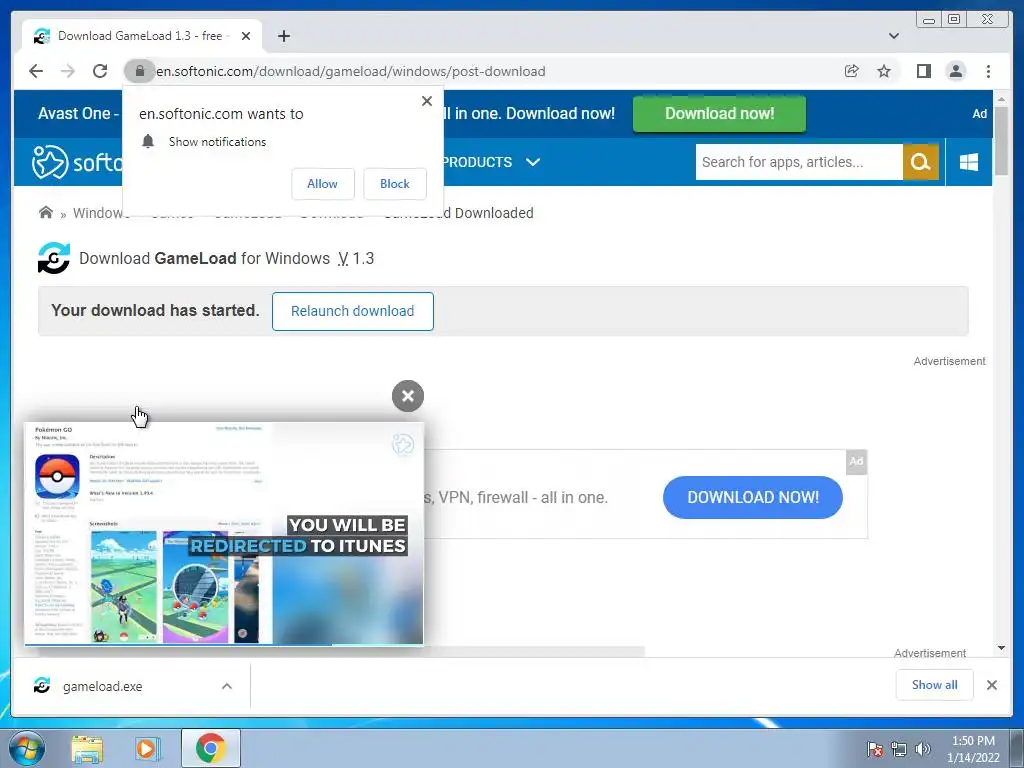This screenshot has width=1024, height=768.
Task: Relaunch the download
Action: pos(353,312)
